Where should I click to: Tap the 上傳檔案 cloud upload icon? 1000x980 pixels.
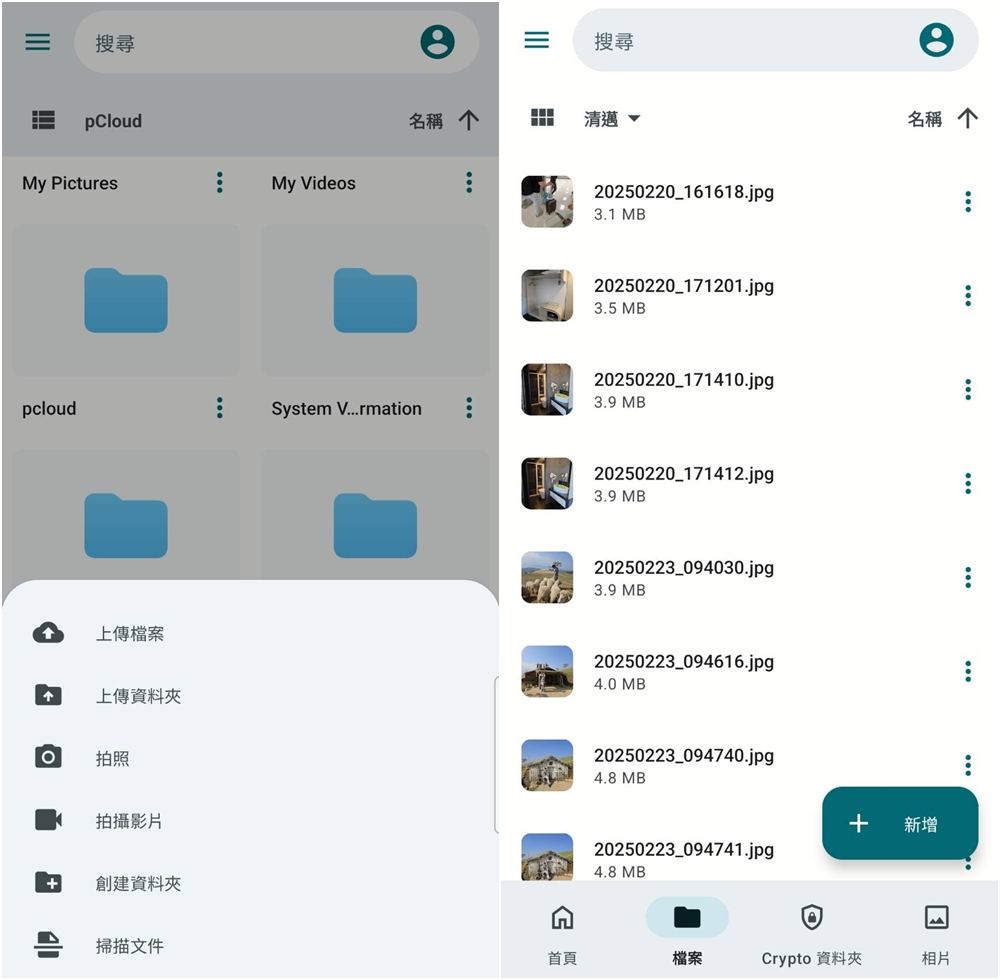(48, 633)
